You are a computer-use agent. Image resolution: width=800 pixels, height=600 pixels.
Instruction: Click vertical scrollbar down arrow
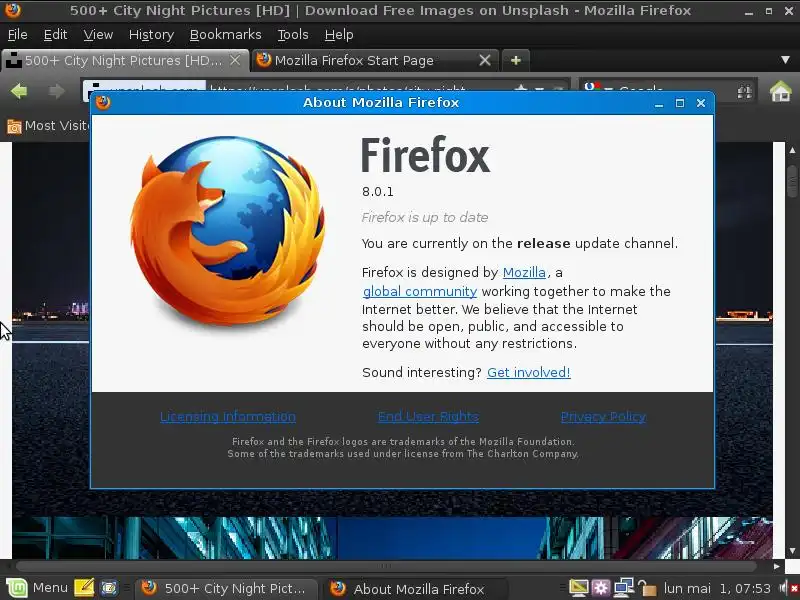click(792, 551)
